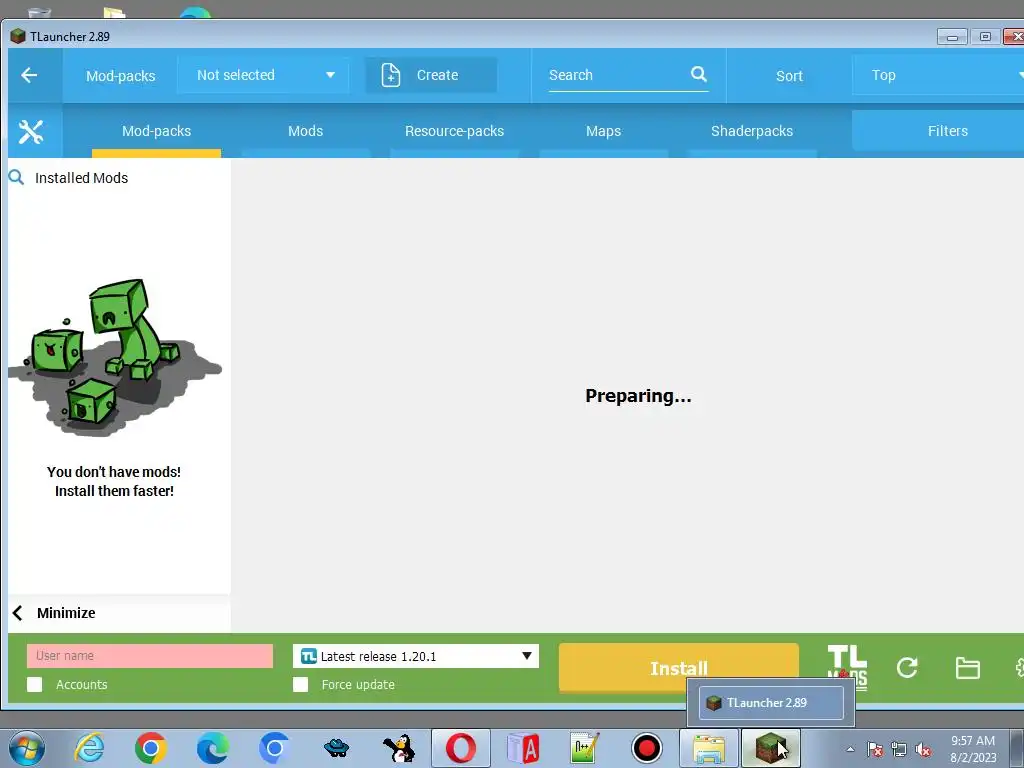Click the magnifier icon in Search field

click(698, 74)
